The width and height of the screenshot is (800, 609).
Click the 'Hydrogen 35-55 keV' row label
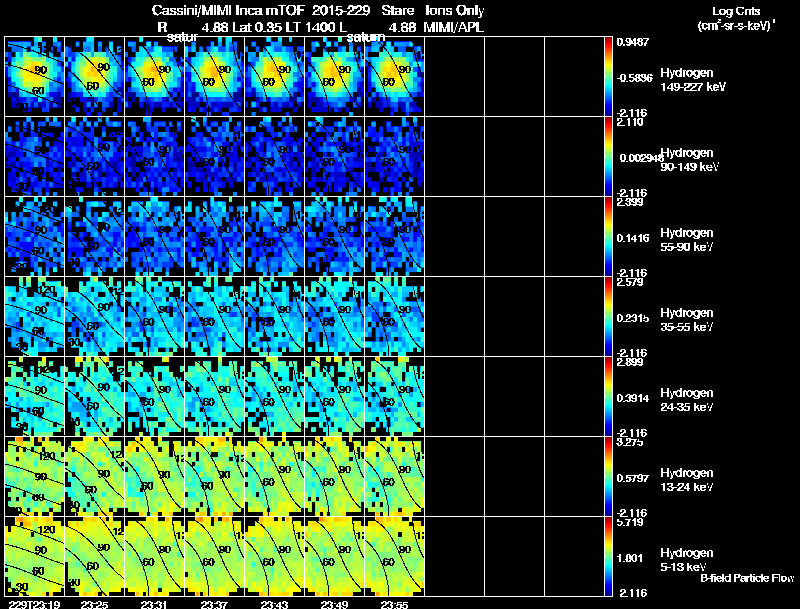687,320
